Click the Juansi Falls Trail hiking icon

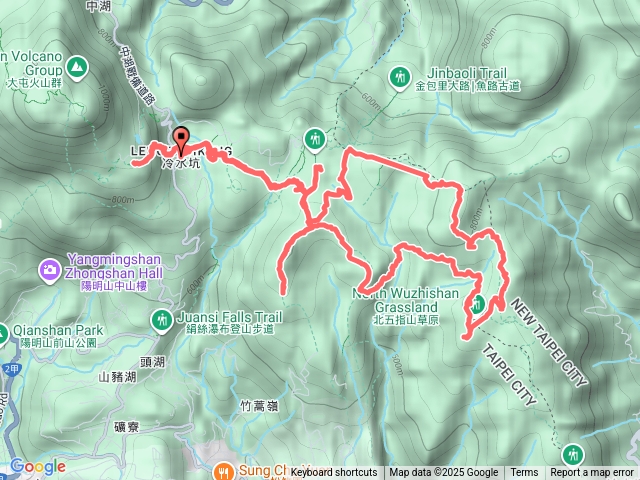(x=162, y=321)
